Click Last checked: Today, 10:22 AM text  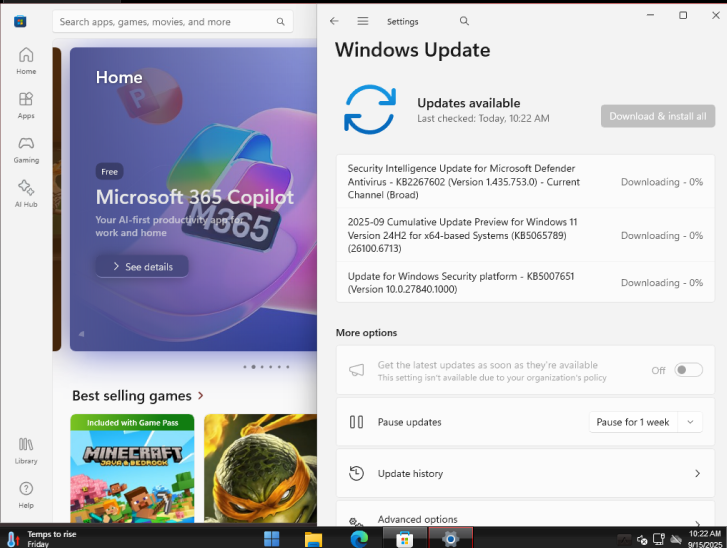click(483, 118)
